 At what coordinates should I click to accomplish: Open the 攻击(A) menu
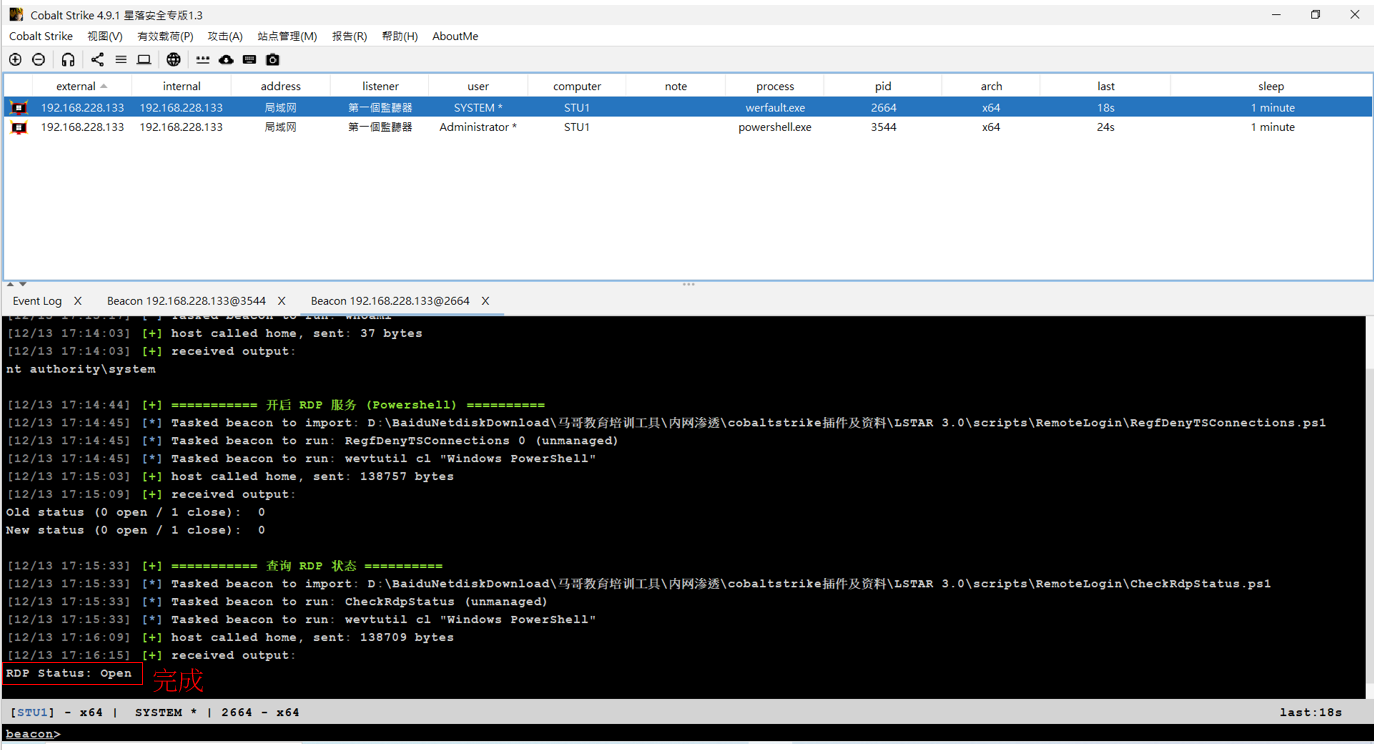click(x=225, y=36)
